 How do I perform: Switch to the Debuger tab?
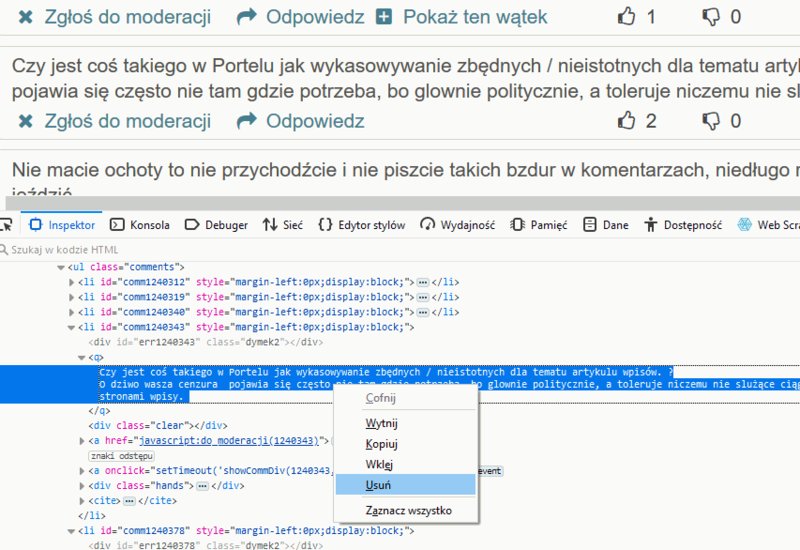(x=216, y=225)
